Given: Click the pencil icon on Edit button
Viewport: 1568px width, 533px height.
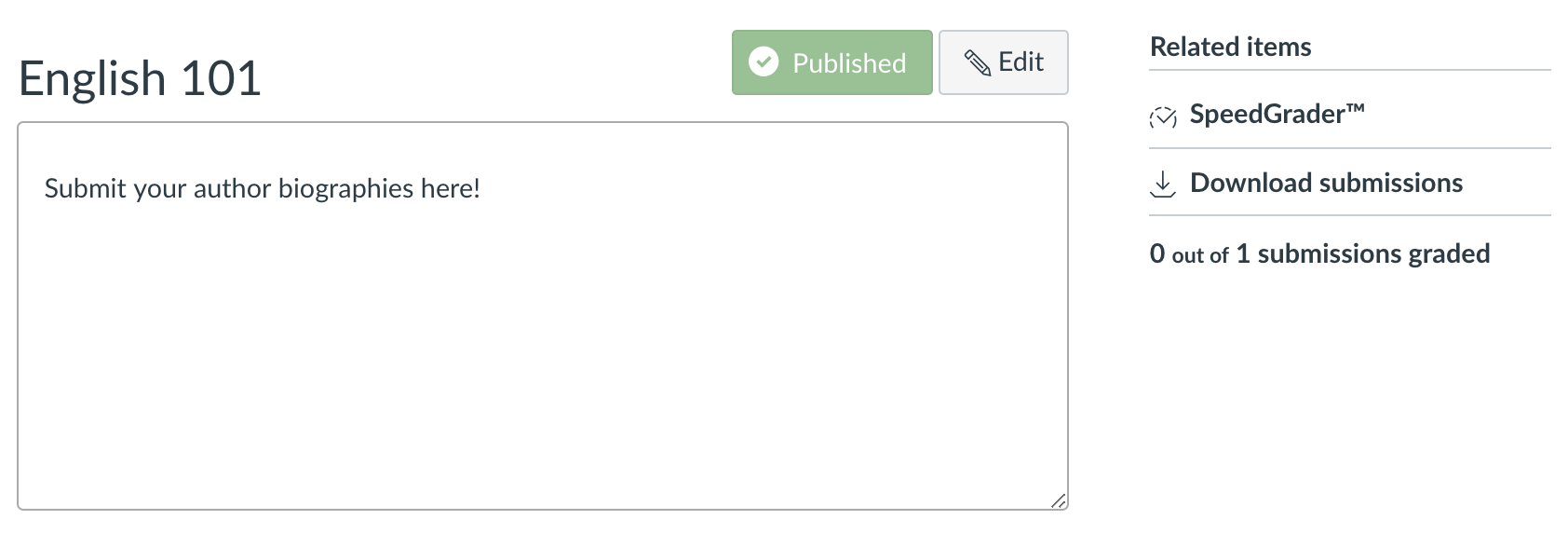Looking at the screenshot, I should point(977,62).
